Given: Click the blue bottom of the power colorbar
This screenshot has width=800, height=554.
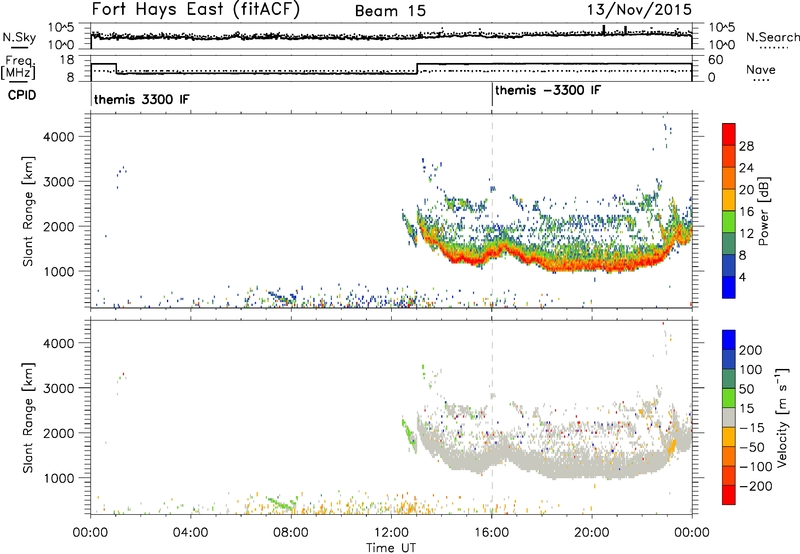Looking at the screenshot, I should [x=729, y=287].
